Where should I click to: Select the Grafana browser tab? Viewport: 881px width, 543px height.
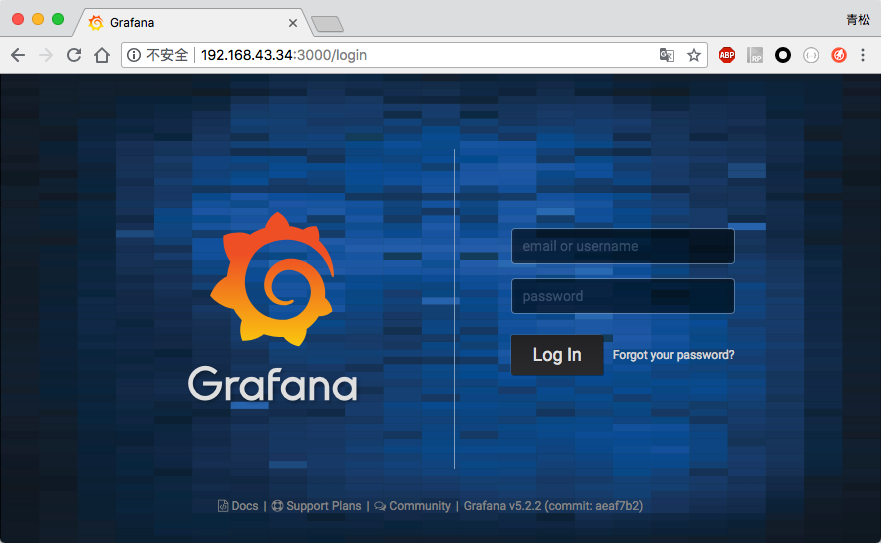[x=191, y=22]
